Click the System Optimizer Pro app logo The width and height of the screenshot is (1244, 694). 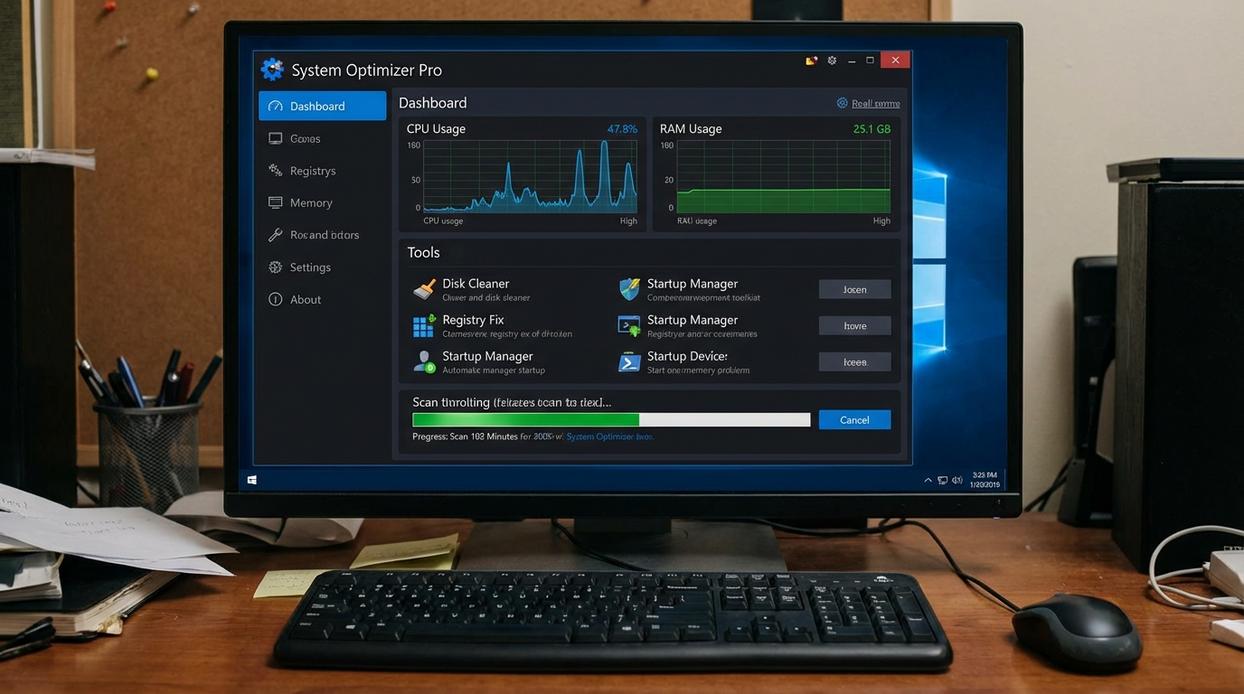pos(272,68)
